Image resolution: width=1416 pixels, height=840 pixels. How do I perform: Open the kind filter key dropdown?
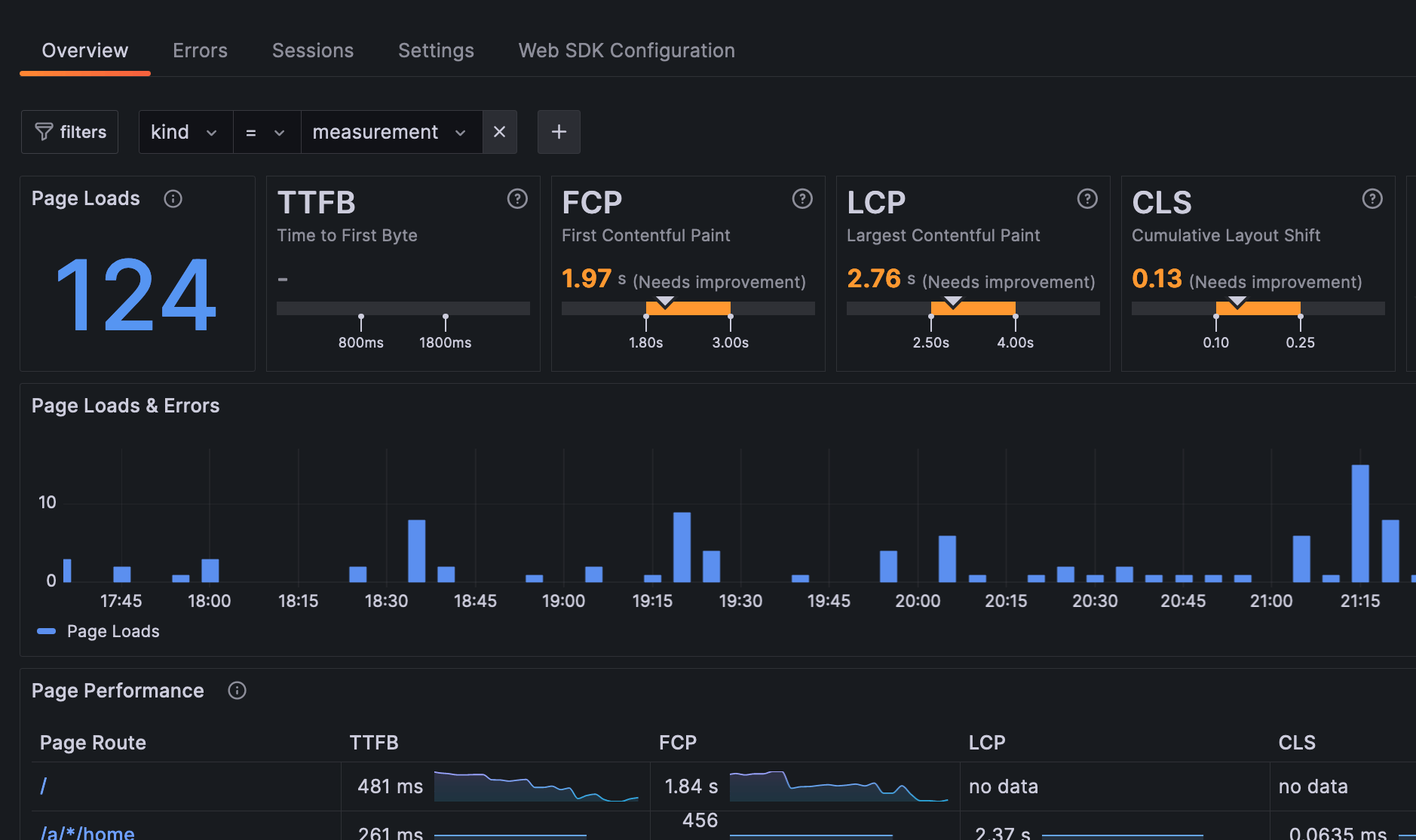(x=185, y=132)
